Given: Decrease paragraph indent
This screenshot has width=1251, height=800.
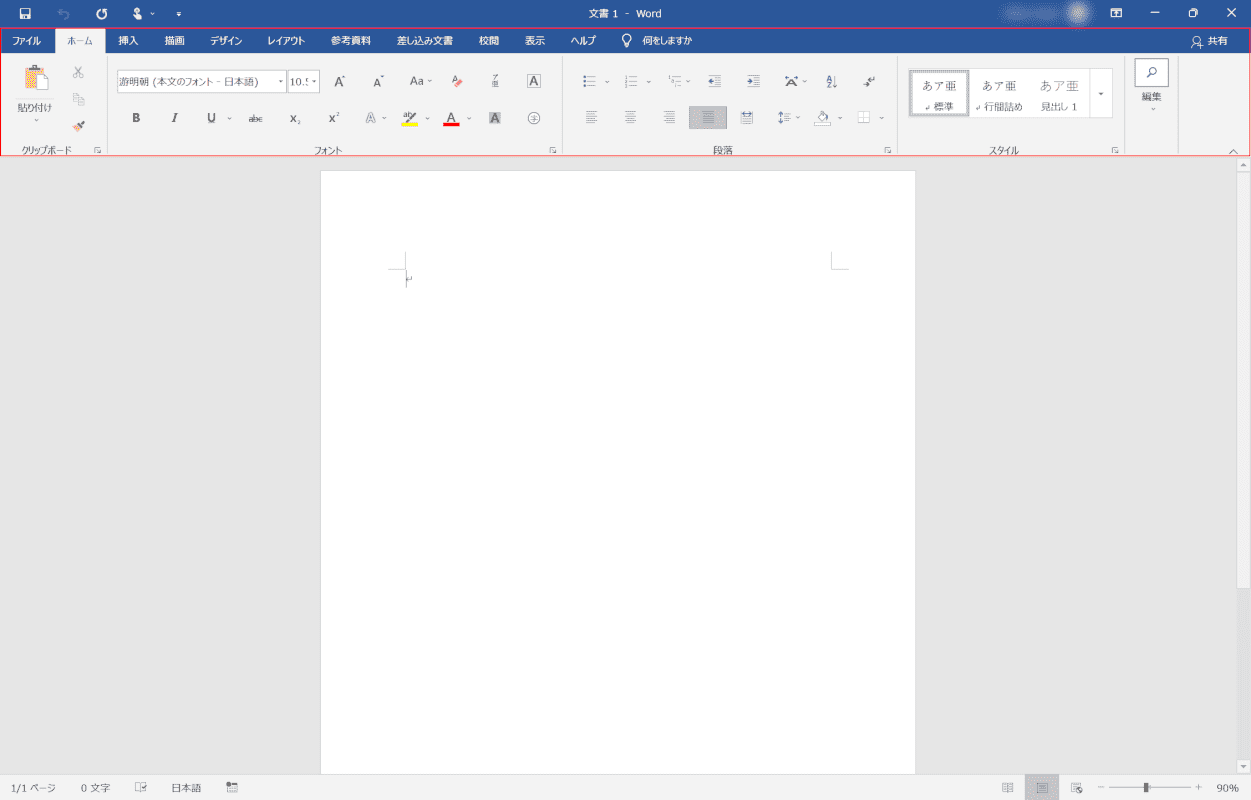Looking at the screenshot, I should click(714, 82).
